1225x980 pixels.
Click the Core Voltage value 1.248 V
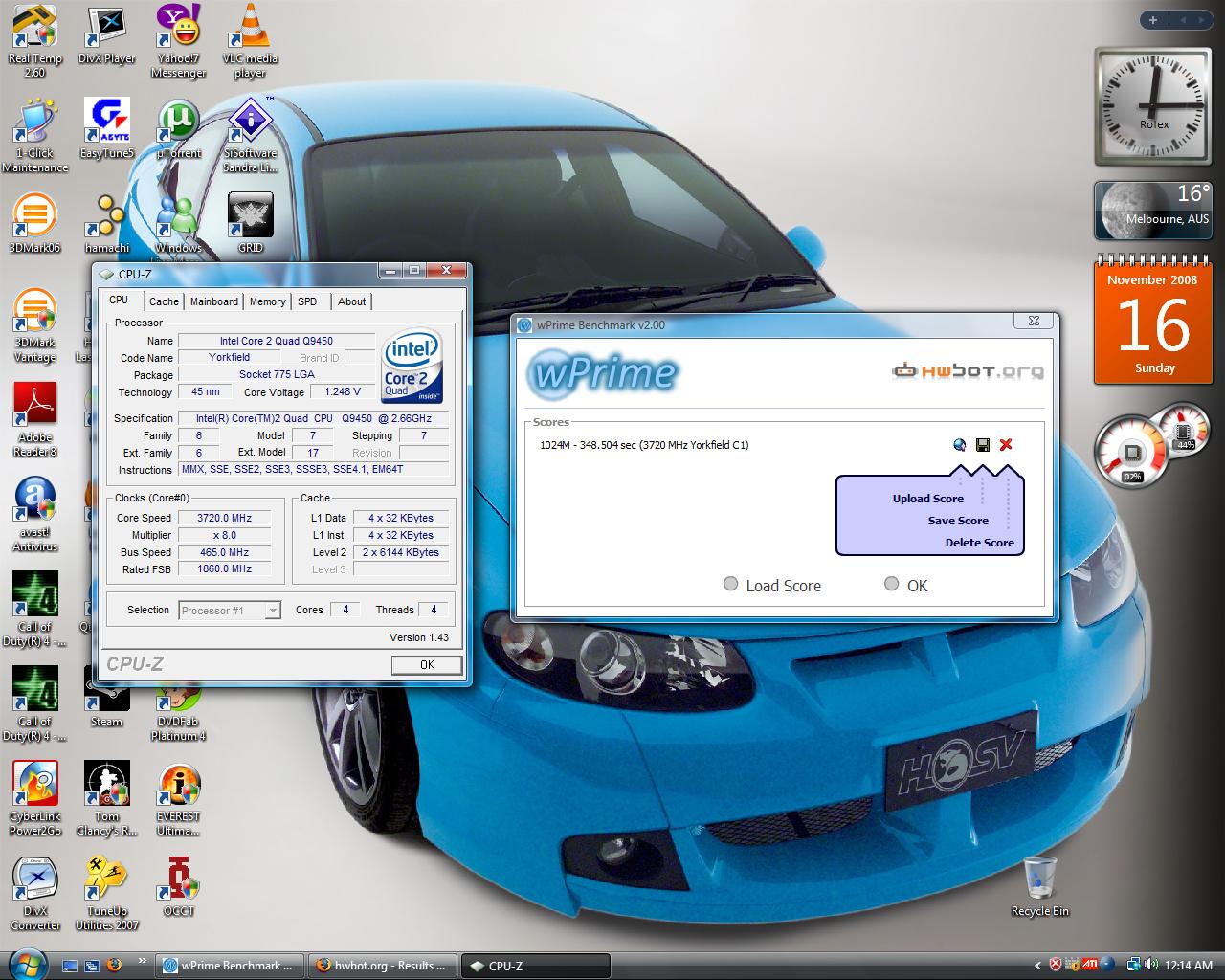coord(343,392)
